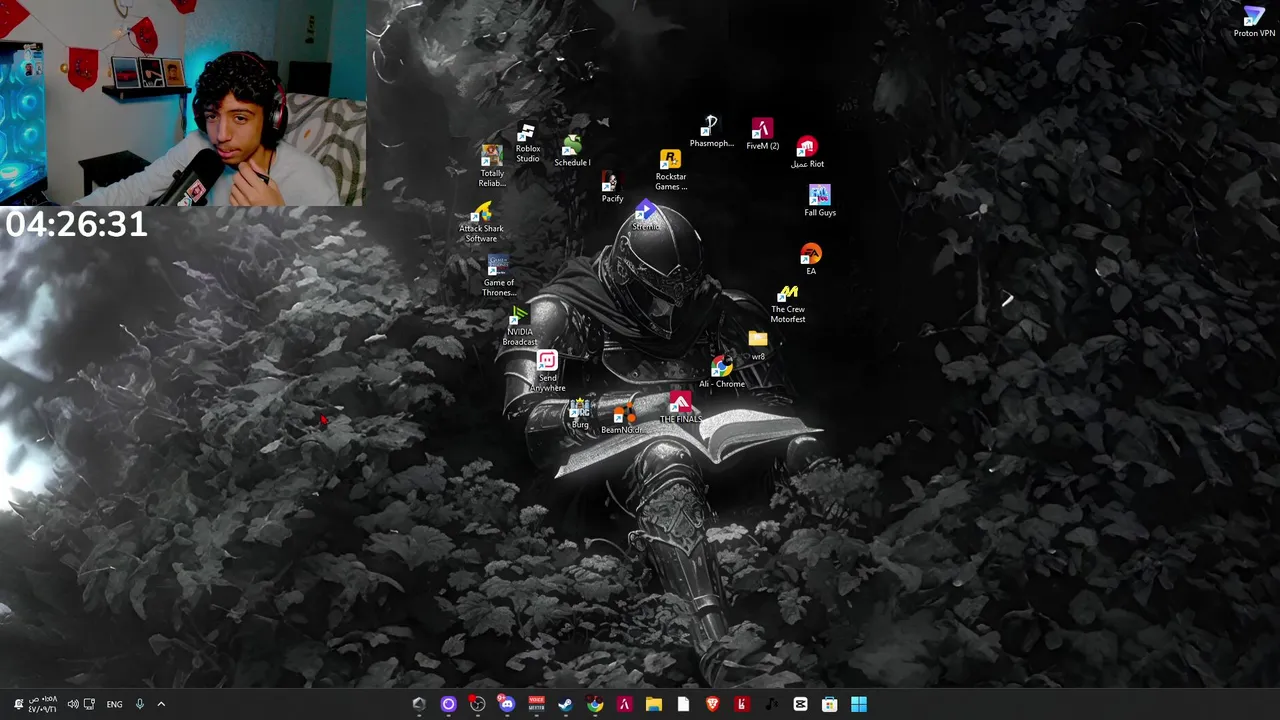The width and height of the screenshot is (1280, 720).
Task: Open the Rockstar Games Launcher shortcut
Action: coord(670,170)
